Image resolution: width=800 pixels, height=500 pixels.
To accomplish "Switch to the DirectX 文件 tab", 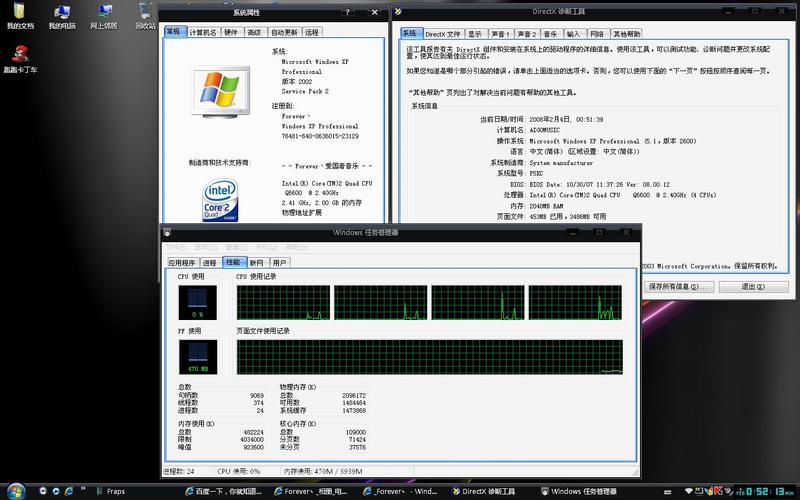I will pyautogui.click(x=443, y=34).
